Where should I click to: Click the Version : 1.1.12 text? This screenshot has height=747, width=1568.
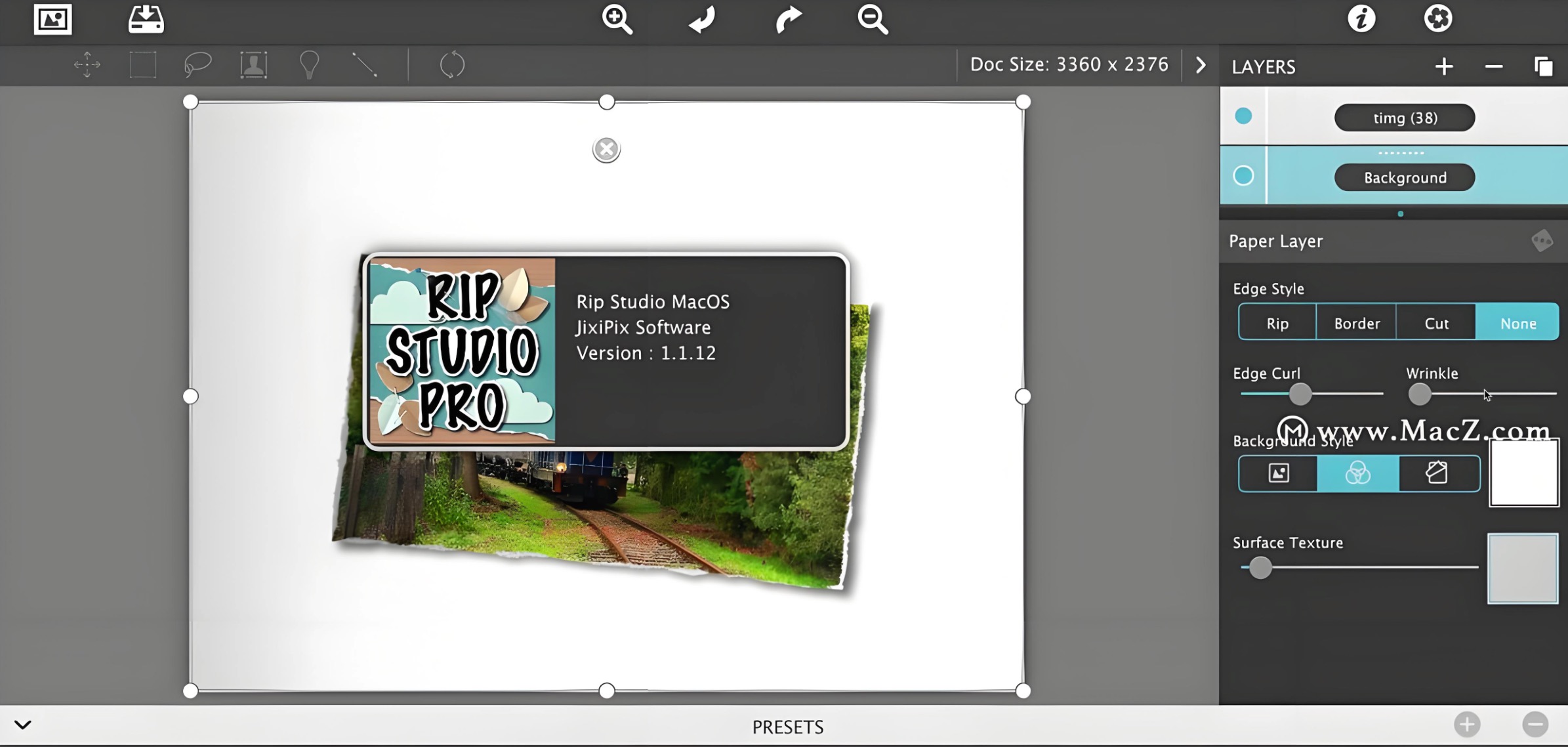pyautogui.click(x=646, y=353)
